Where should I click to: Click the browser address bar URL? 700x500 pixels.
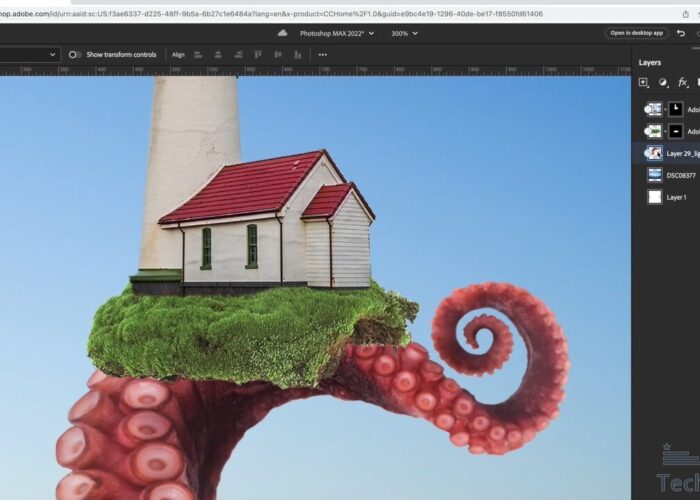(270, 14)
